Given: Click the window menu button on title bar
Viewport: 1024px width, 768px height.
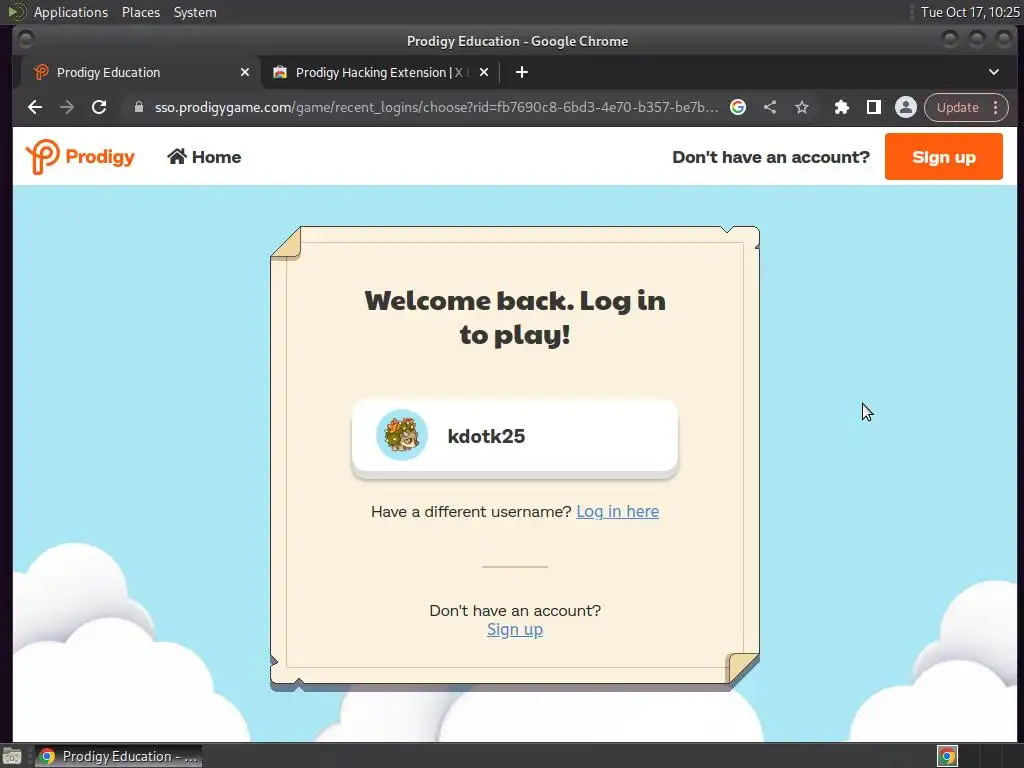Looking at the screenshot, I should 25,40.
